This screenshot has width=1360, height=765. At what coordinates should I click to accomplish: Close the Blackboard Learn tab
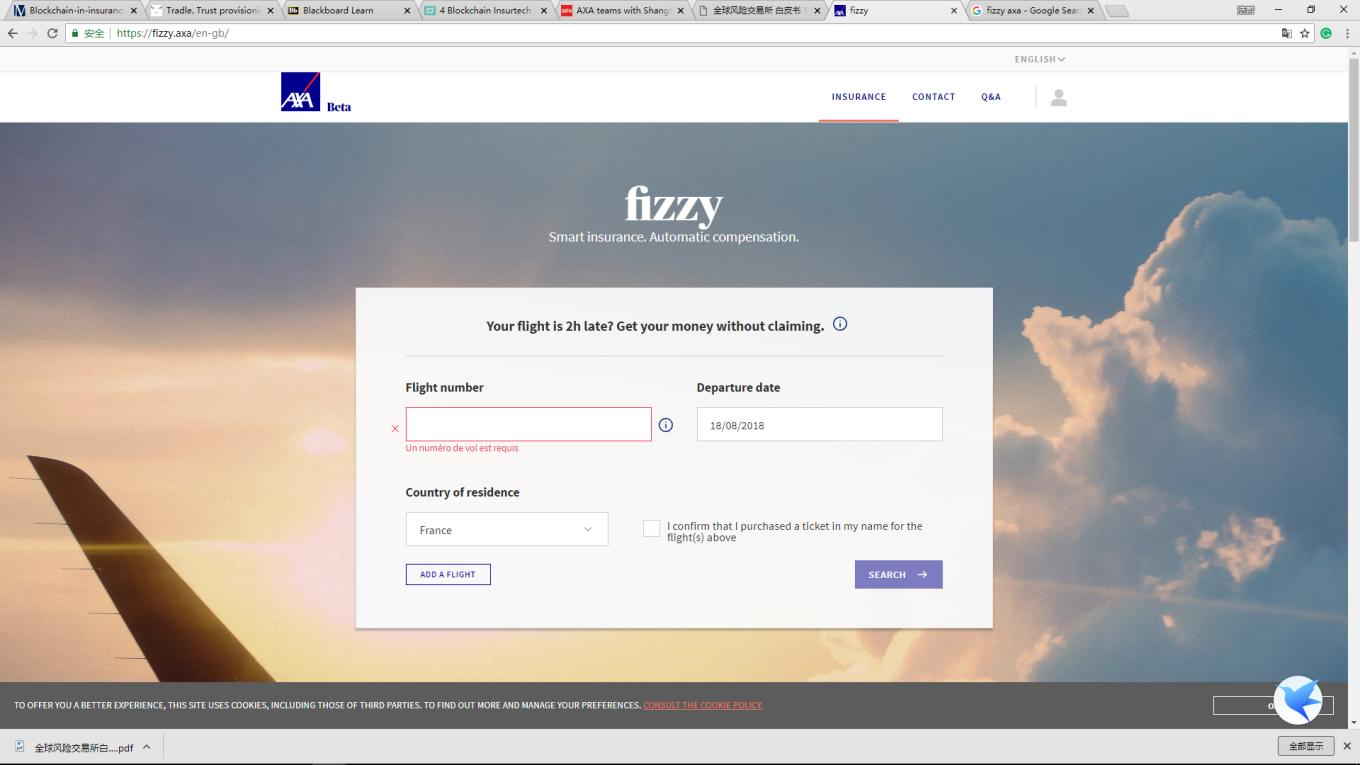[407, 11]
